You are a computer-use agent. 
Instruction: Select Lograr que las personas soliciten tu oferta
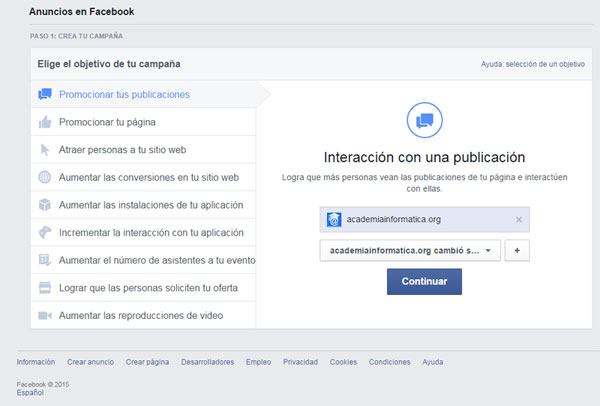click(143, 288)
